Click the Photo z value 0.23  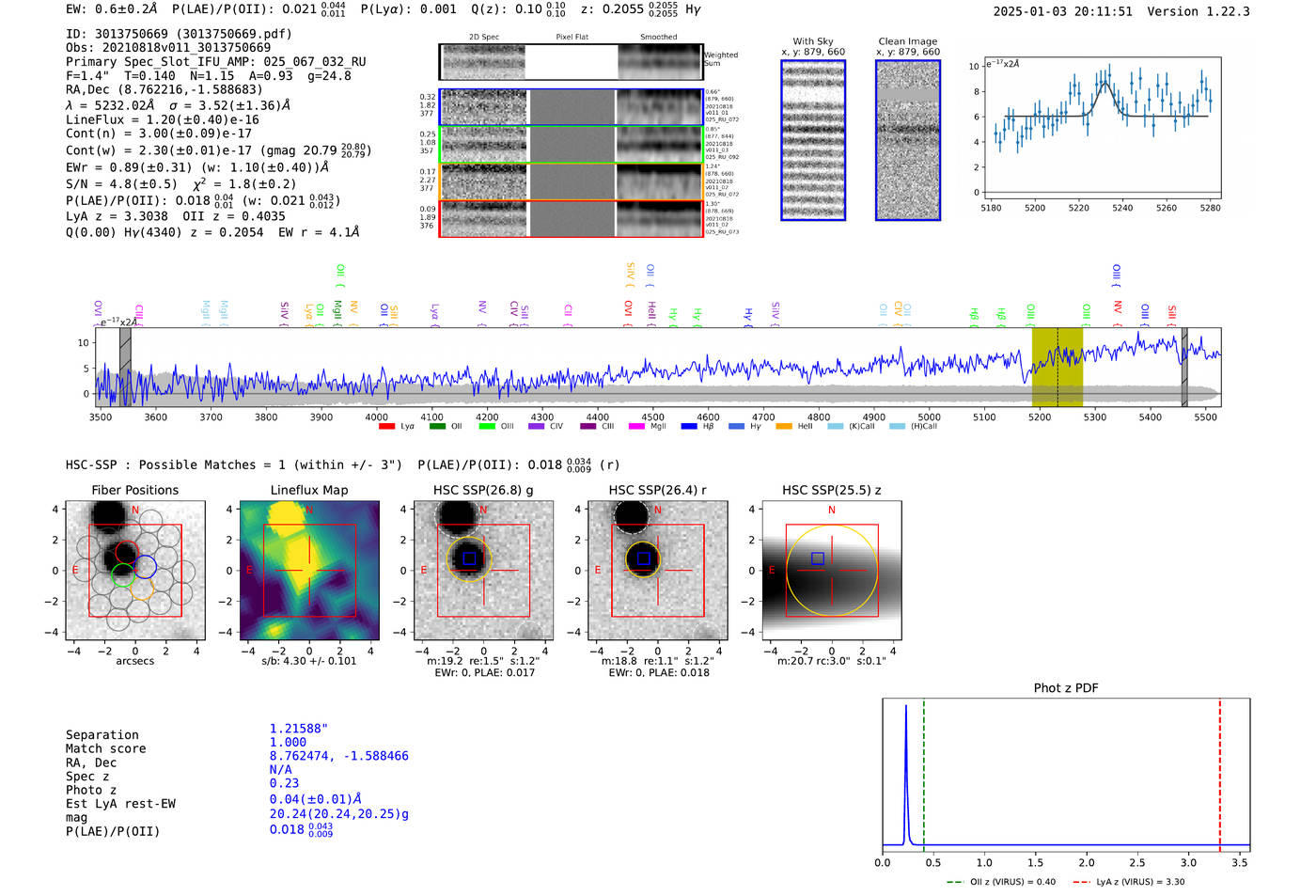click(284, 783)
